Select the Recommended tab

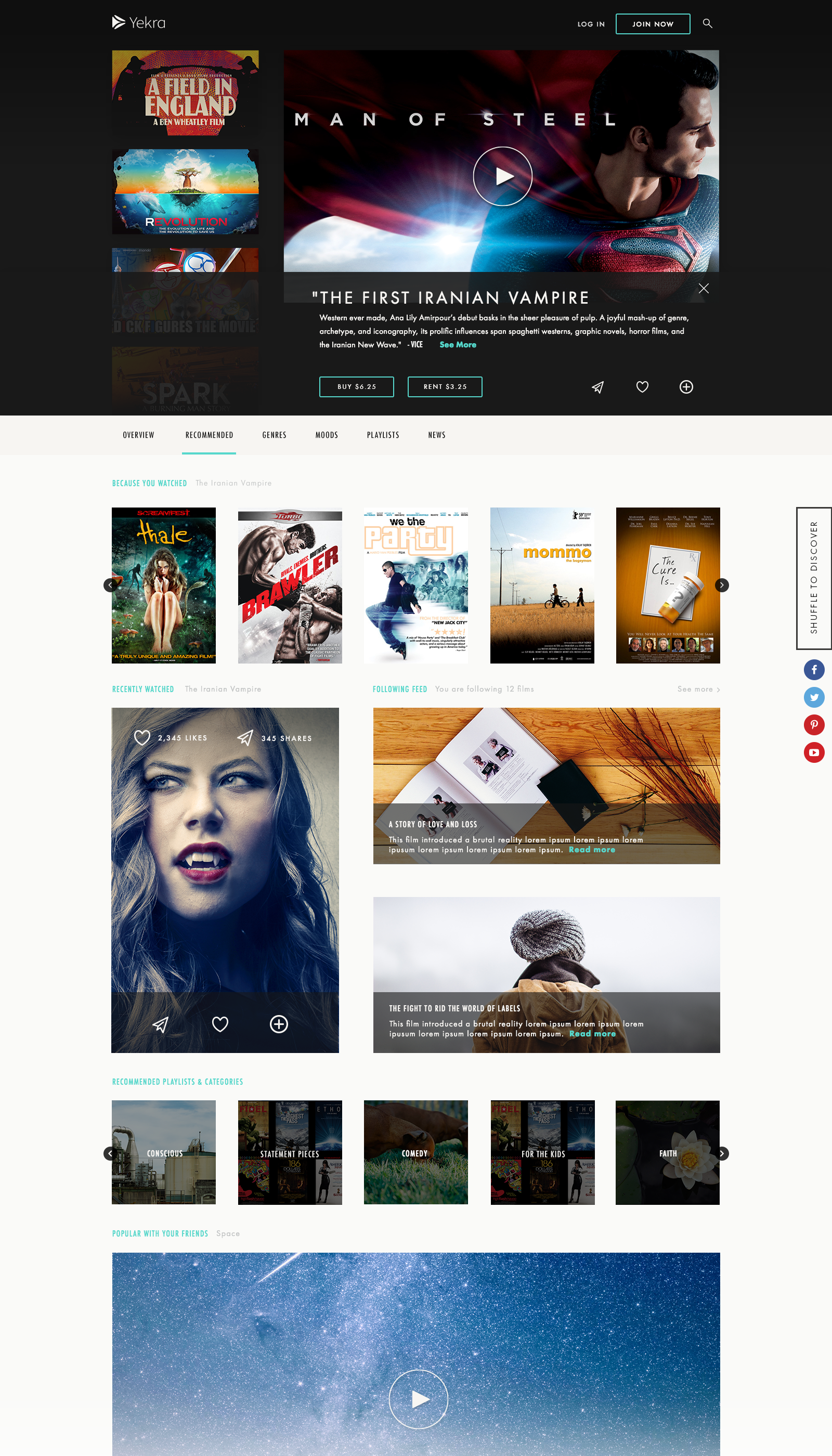(209, 435)
